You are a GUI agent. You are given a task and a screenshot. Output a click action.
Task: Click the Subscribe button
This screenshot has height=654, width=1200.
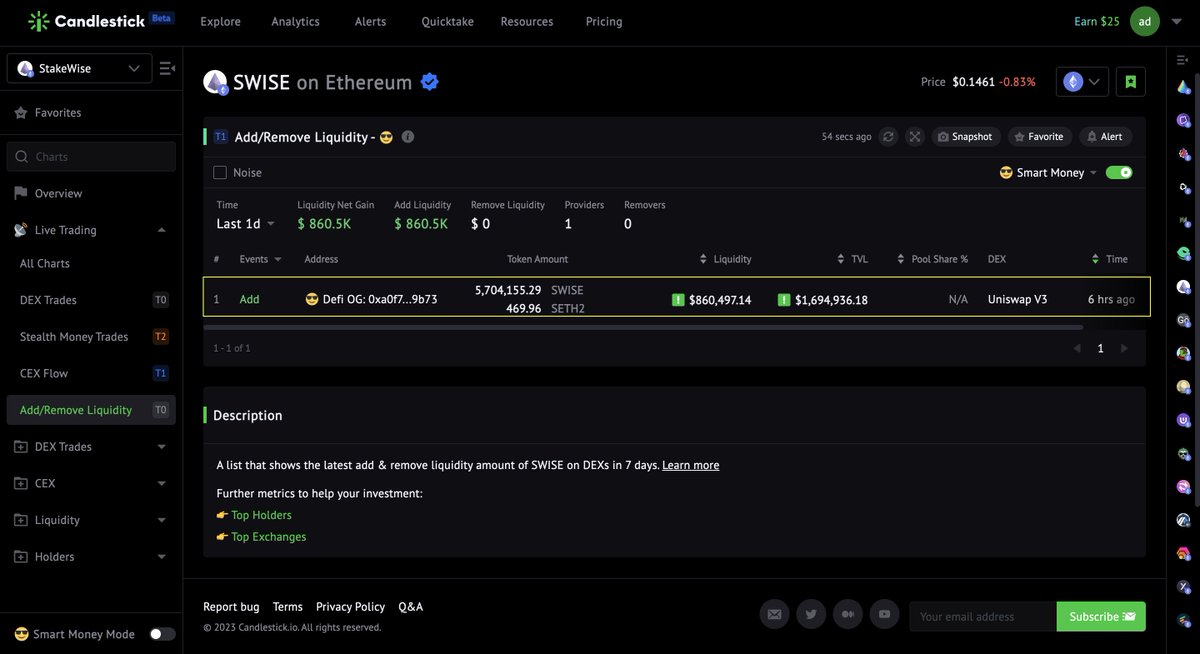pos(1101,616)
